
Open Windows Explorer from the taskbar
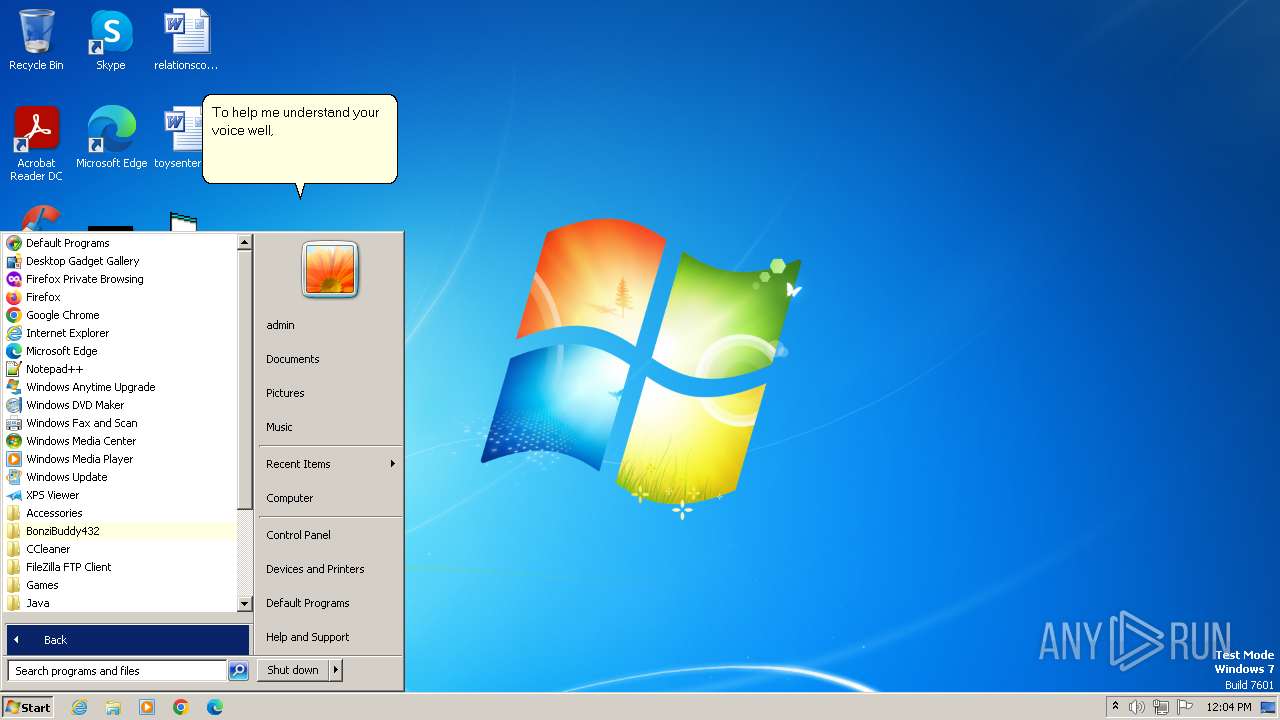[x=113, y=707]
